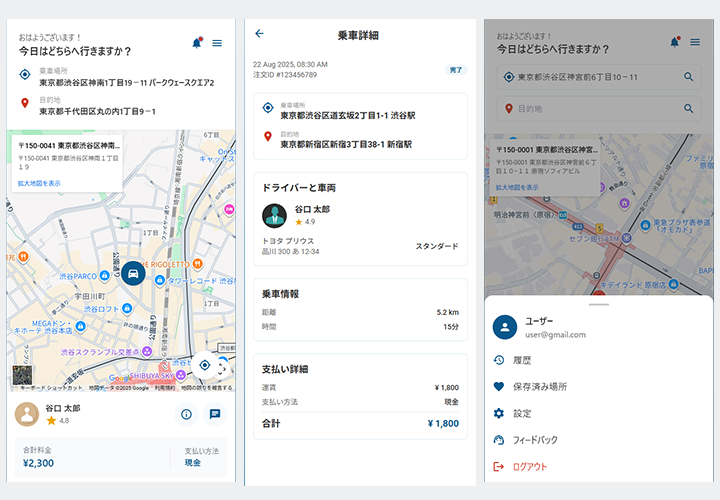Go back using arrow on 乗車詳細 header
The width and height of the screenshot is (720, 500).
[260, 34]
